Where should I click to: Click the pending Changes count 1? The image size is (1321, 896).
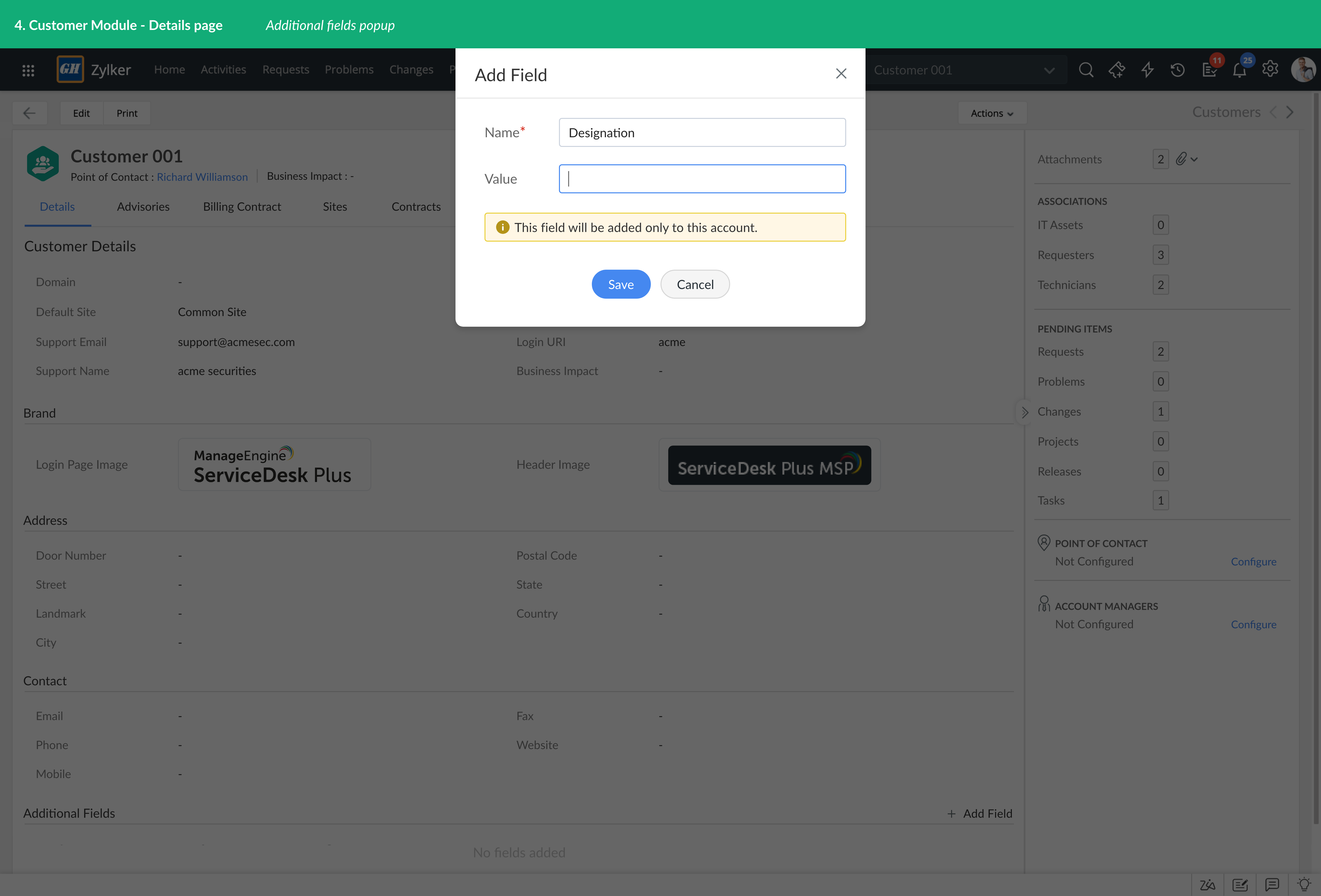(x=1160, y=411)
